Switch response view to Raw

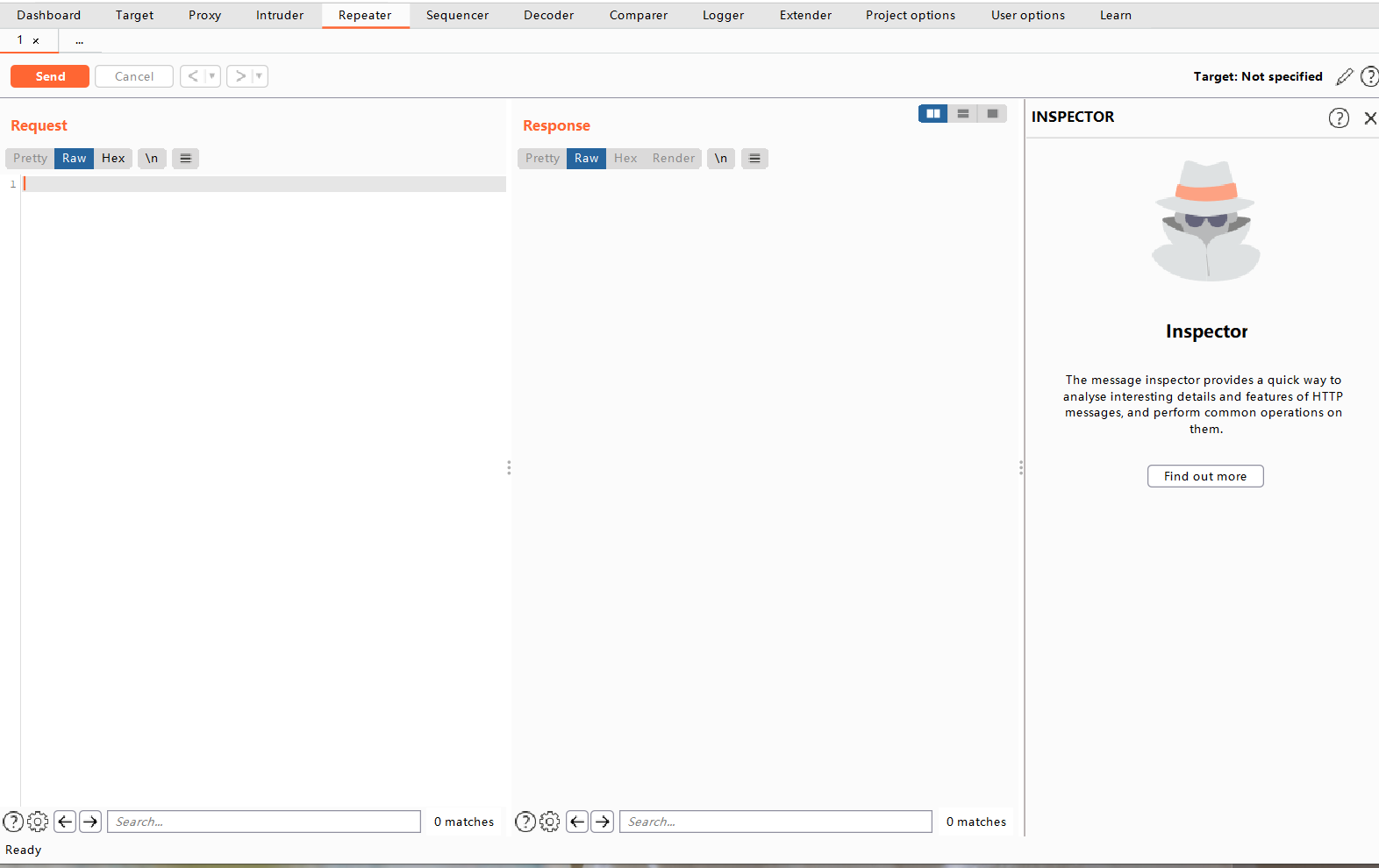586,158
